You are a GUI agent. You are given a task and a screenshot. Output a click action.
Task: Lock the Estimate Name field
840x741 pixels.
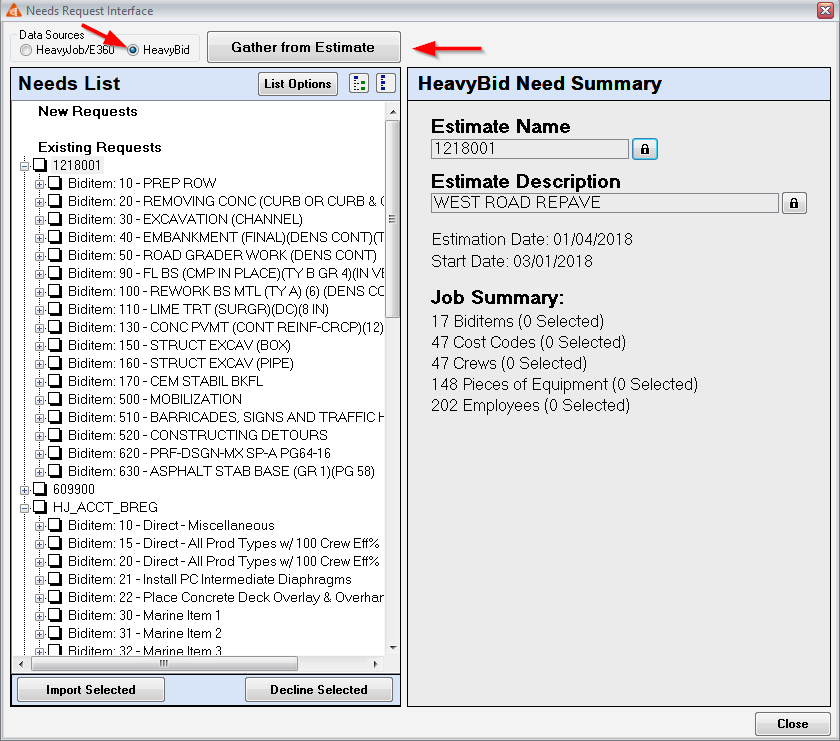[x=644, y=148]
